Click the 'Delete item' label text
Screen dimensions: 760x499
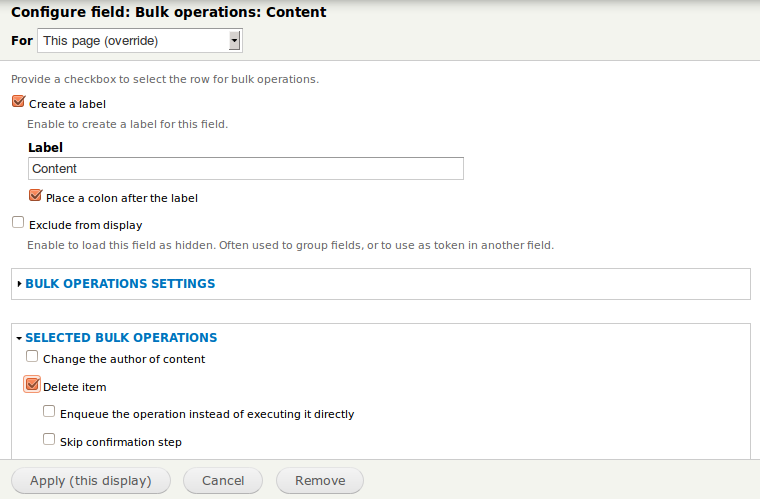coord(75,387)
